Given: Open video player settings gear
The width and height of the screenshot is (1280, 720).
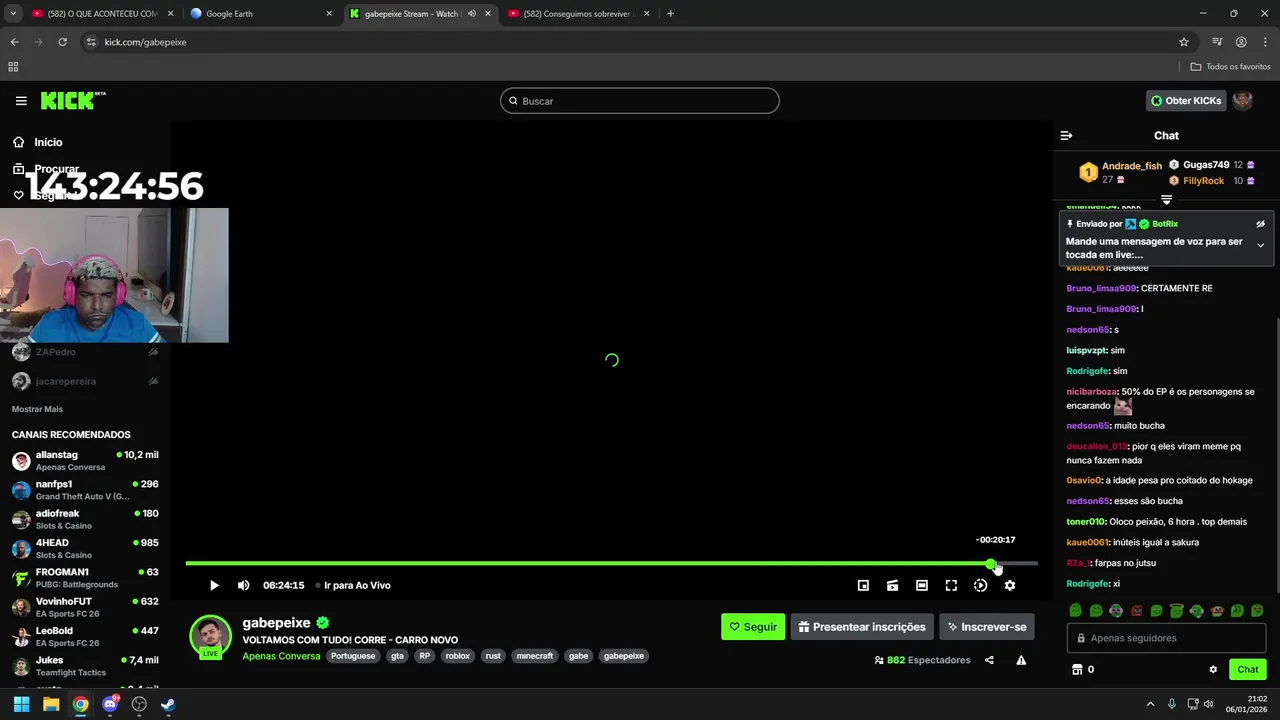Looking at the screenshot, I should point(1010,585).
